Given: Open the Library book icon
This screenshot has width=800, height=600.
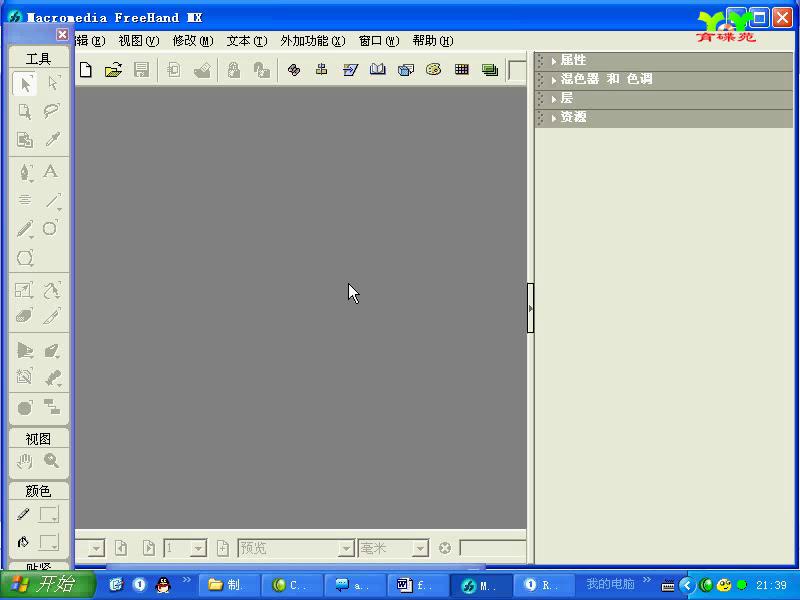Looking at the screenshot, I should click(x=378, y=69).
